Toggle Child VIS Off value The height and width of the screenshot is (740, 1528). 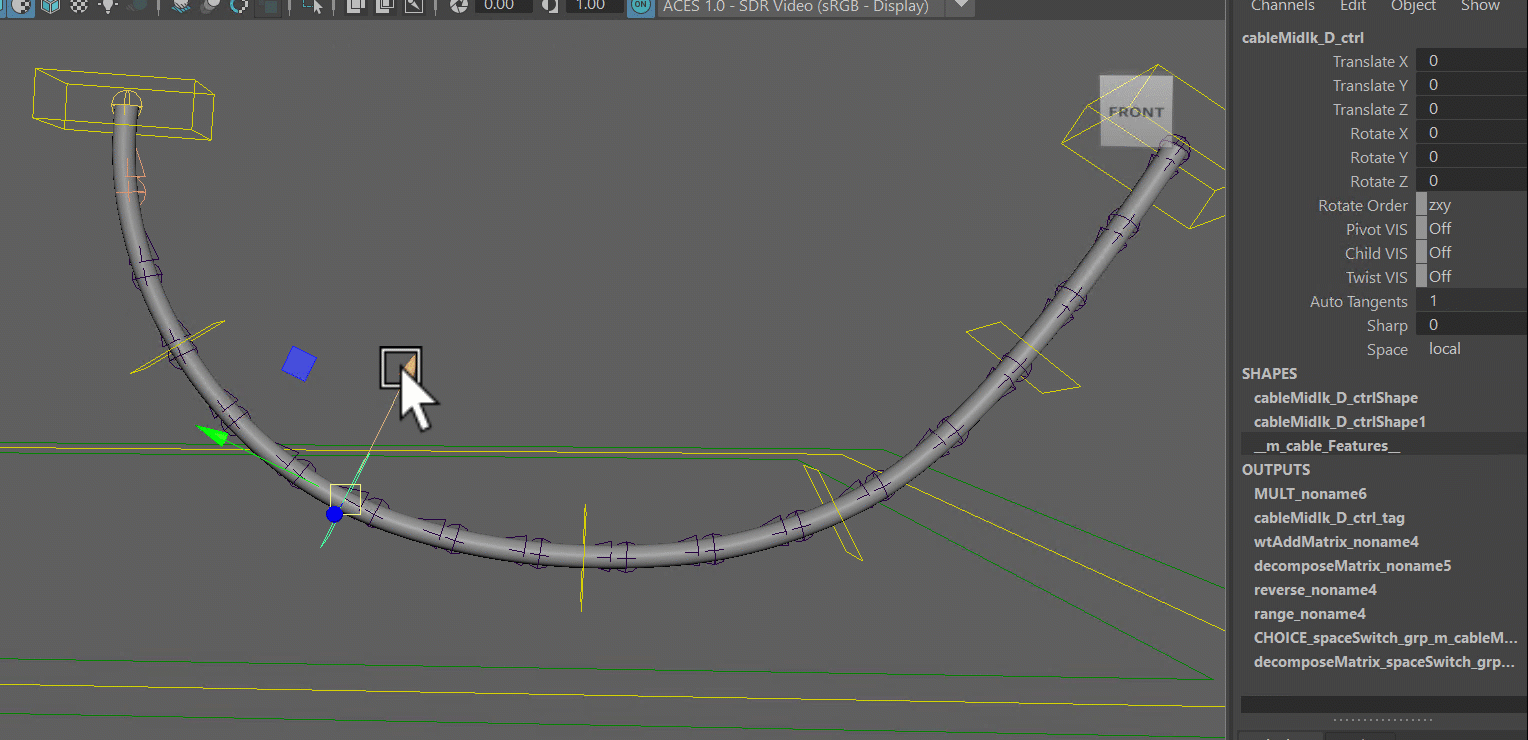click(x=1472, y=253)
